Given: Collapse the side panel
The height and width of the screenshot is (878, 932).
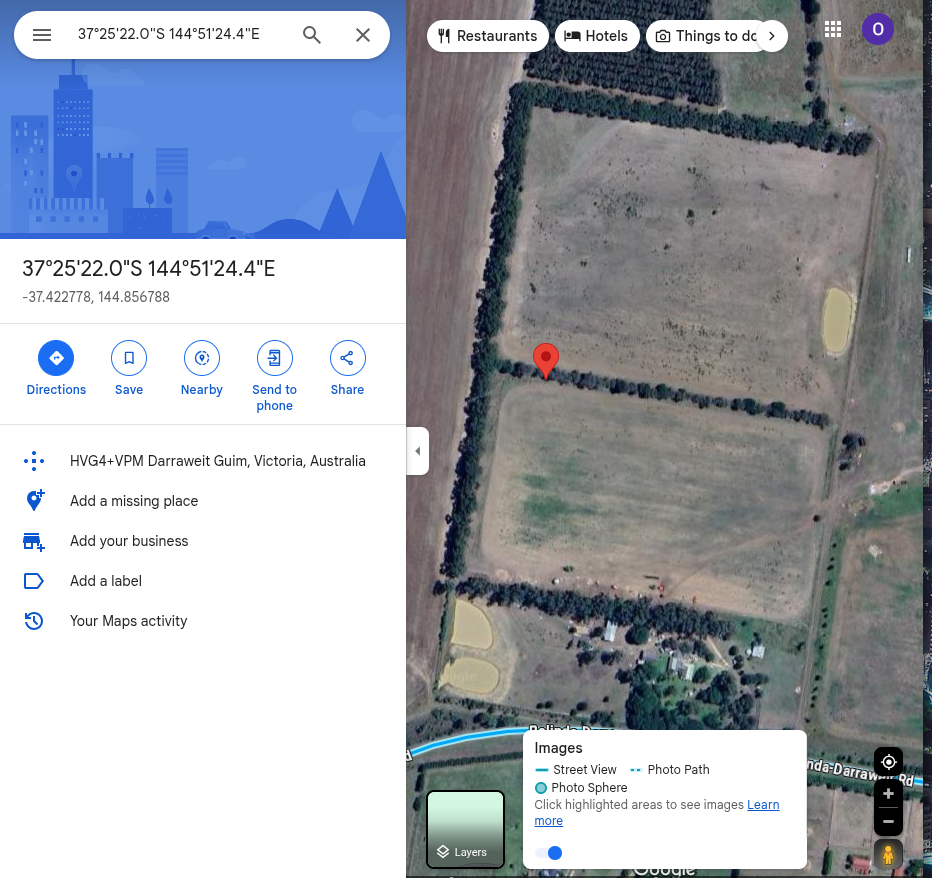Looking at the screenshot, I should [x=417, y=451].
